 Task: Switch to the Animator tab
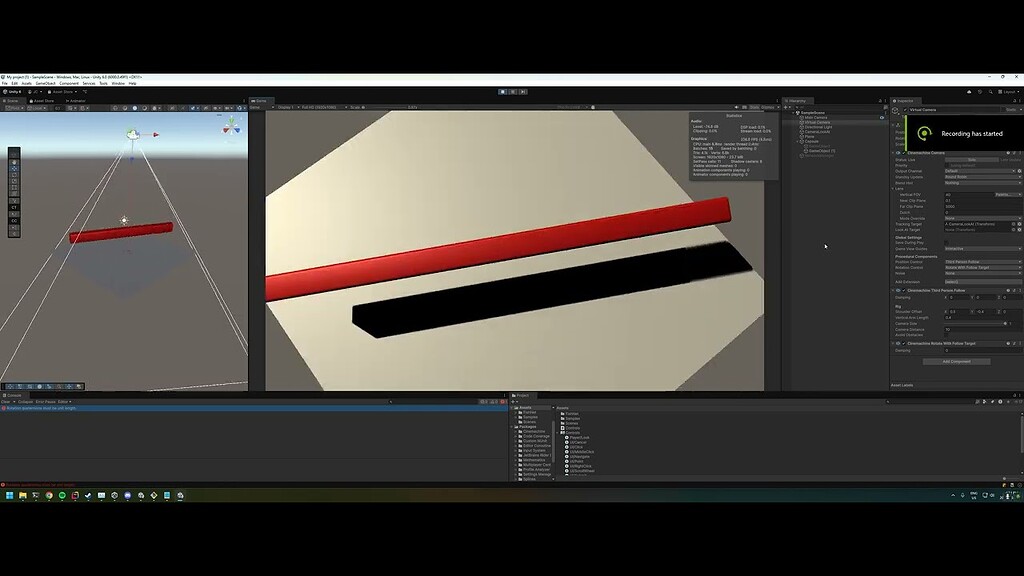tap(77, 101)
